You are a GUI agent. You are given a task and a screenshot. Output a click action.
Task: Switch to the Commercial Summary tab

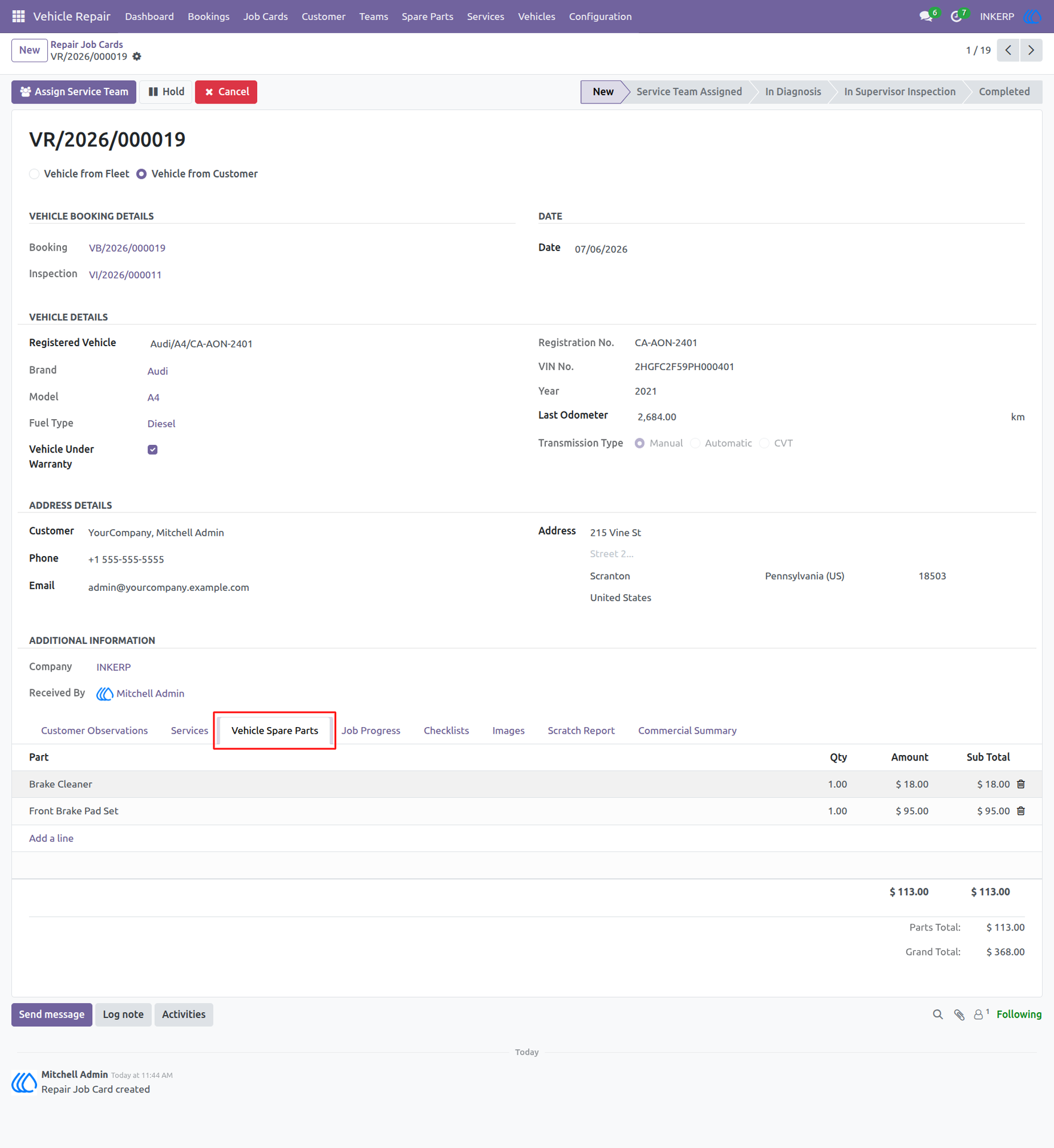(687, 731)
